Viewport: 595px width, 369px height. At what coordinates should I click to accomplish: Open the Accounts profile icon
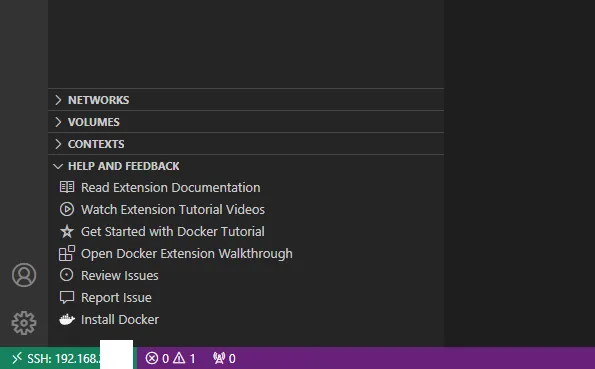click(x=24, y=275)
